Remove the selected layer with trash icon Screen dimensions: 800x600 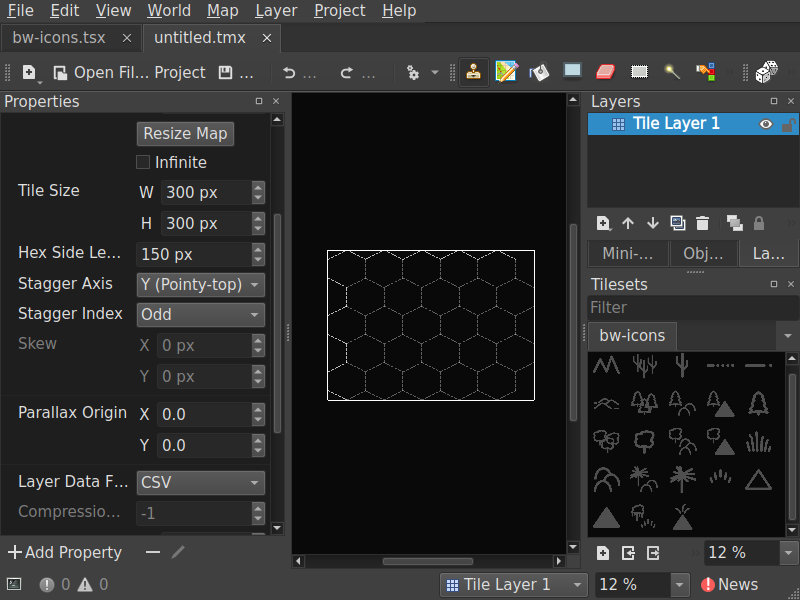coord(703,223)
